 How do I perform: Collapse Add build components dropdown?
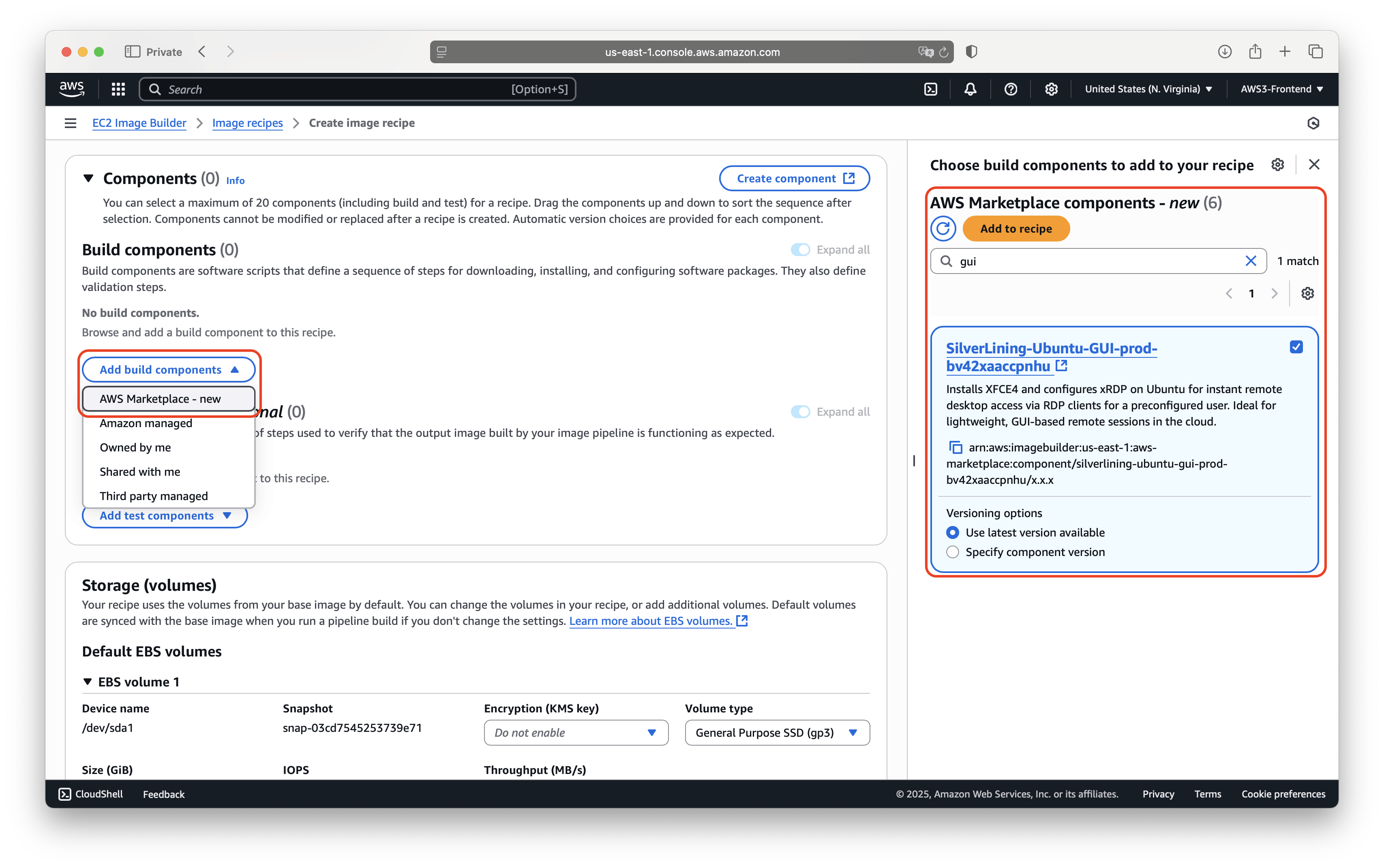coord(169,370)
